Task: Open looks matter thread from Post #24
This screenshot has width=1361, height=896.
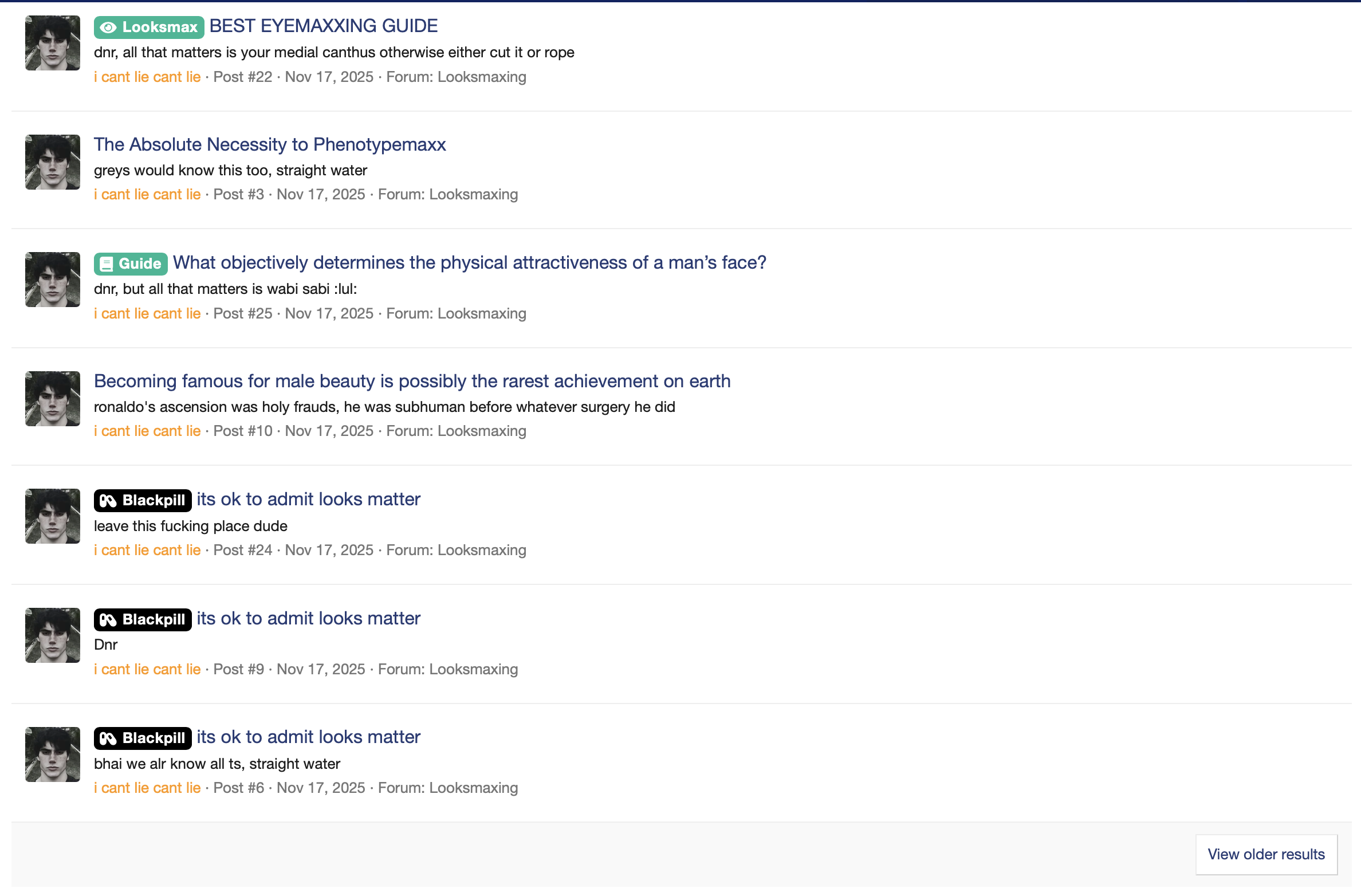Action: (x=308, y=499)
